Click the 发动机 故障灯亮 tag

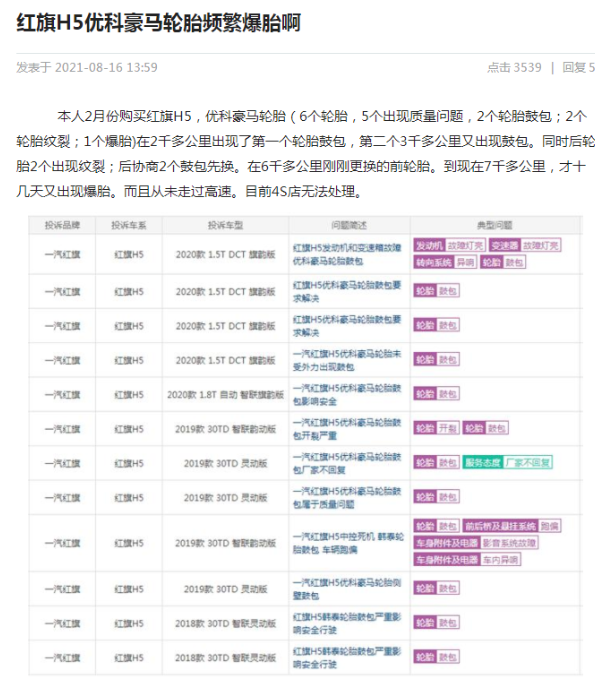click(449, 245)
